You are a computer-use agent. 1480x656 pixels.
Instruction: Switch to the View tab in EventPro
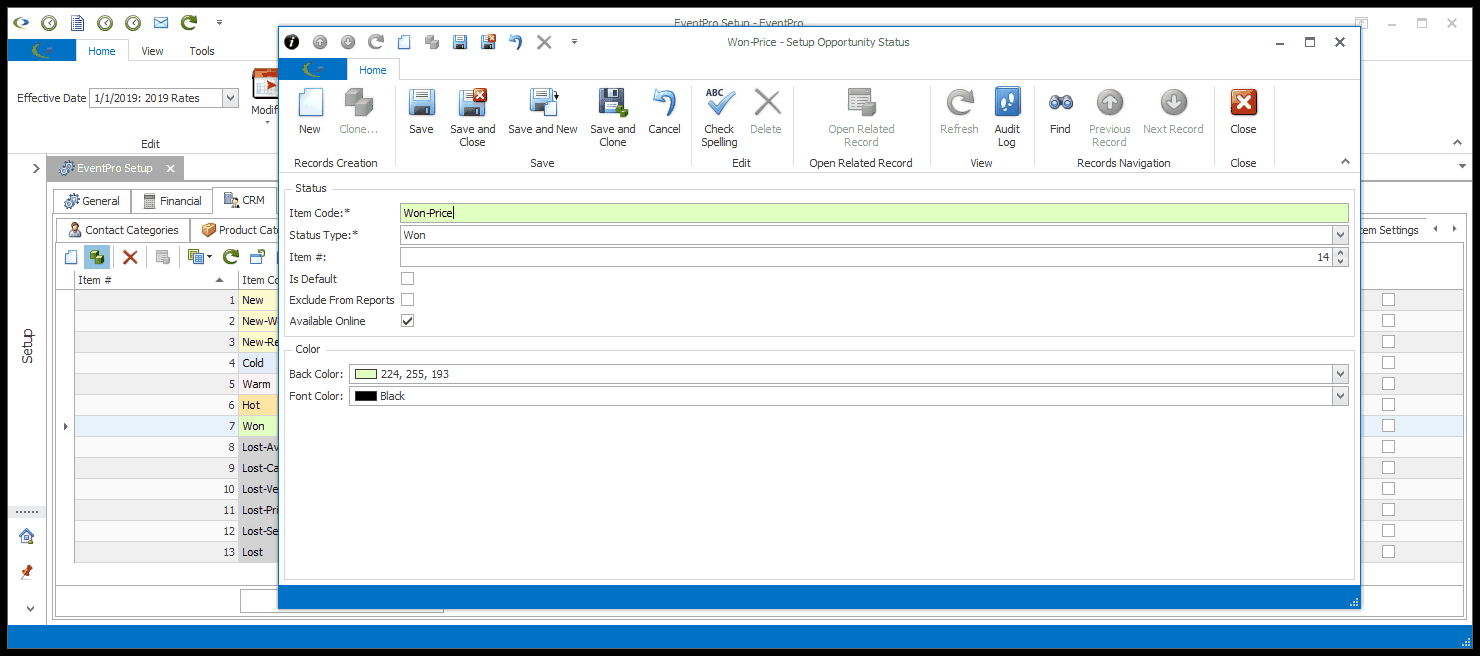click(152, 51)
